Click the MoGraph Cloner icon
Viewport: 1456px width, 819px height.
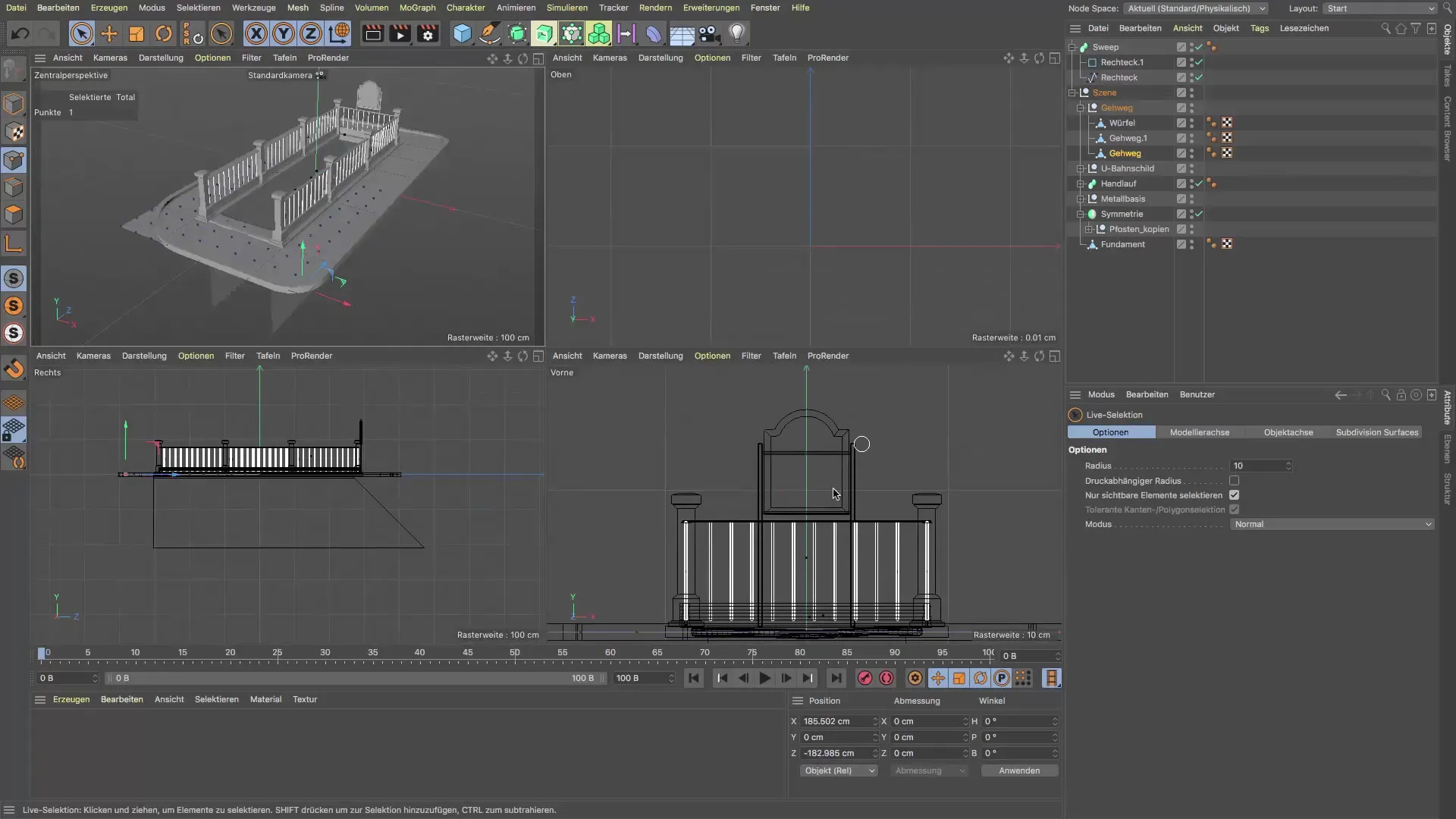(x=599, y=33)
